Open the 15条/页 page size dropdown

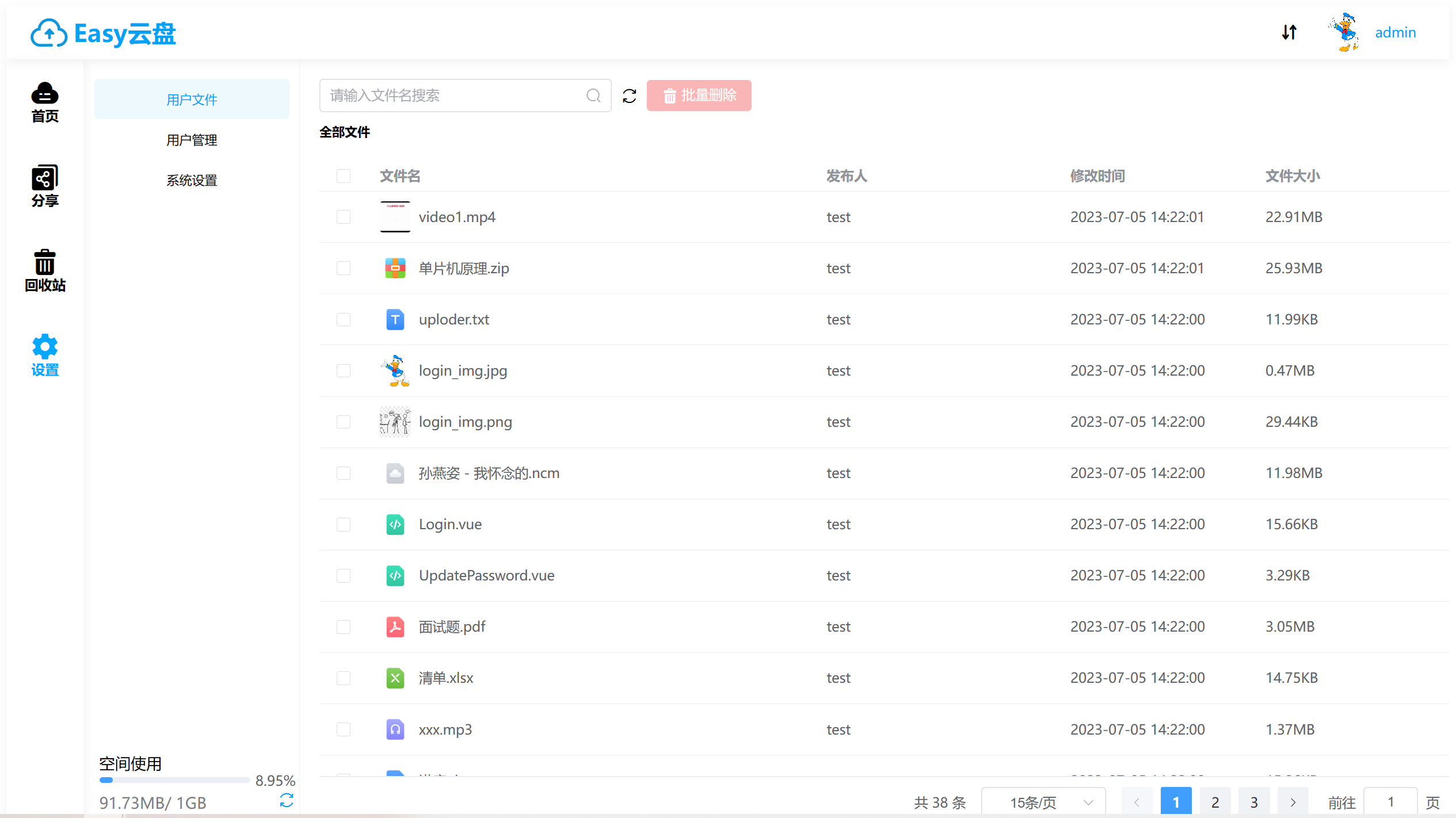tap(1043, 801)
